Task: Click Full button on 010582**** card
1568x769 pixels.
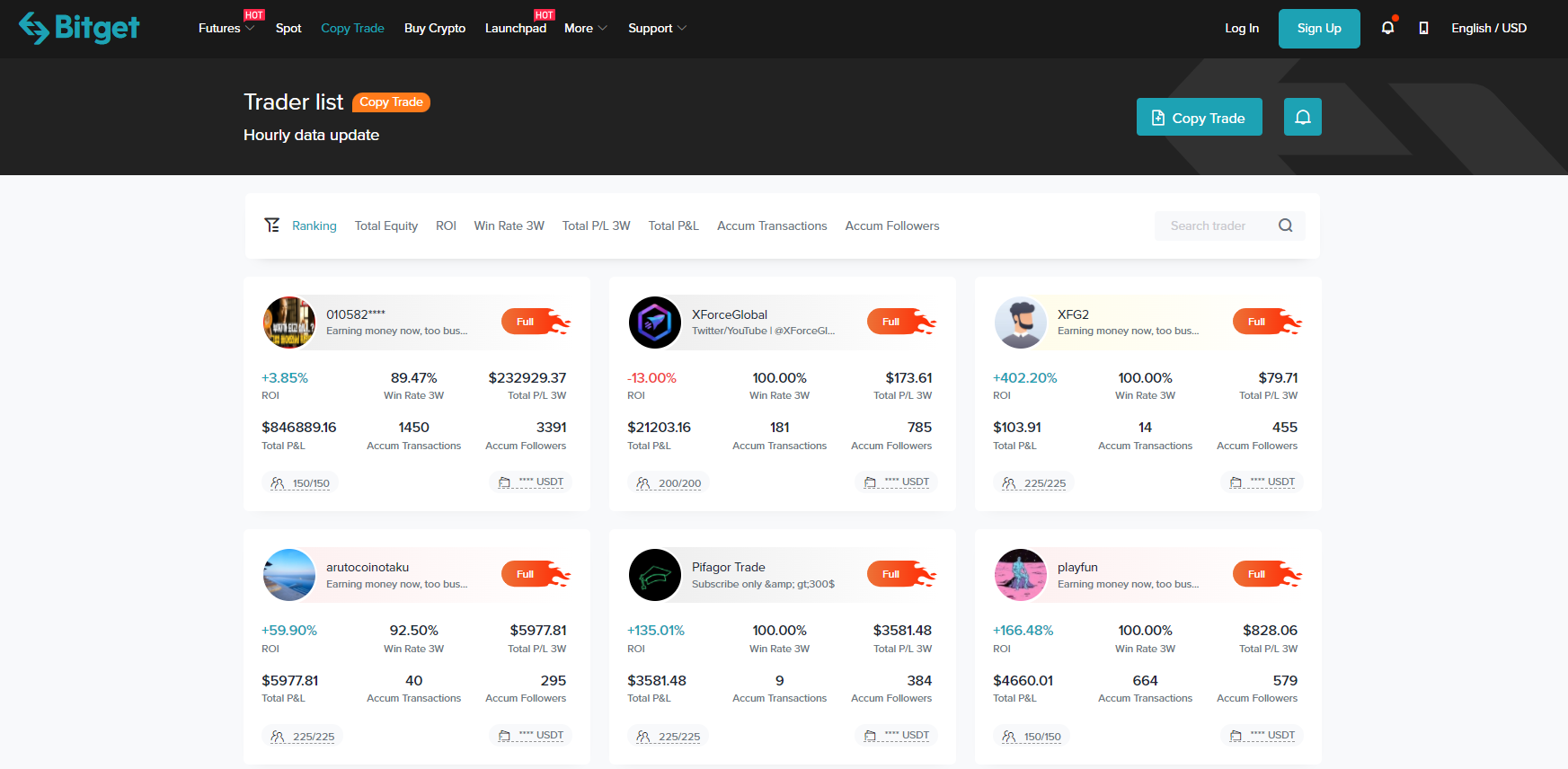Action: click(x=536, y=322)
